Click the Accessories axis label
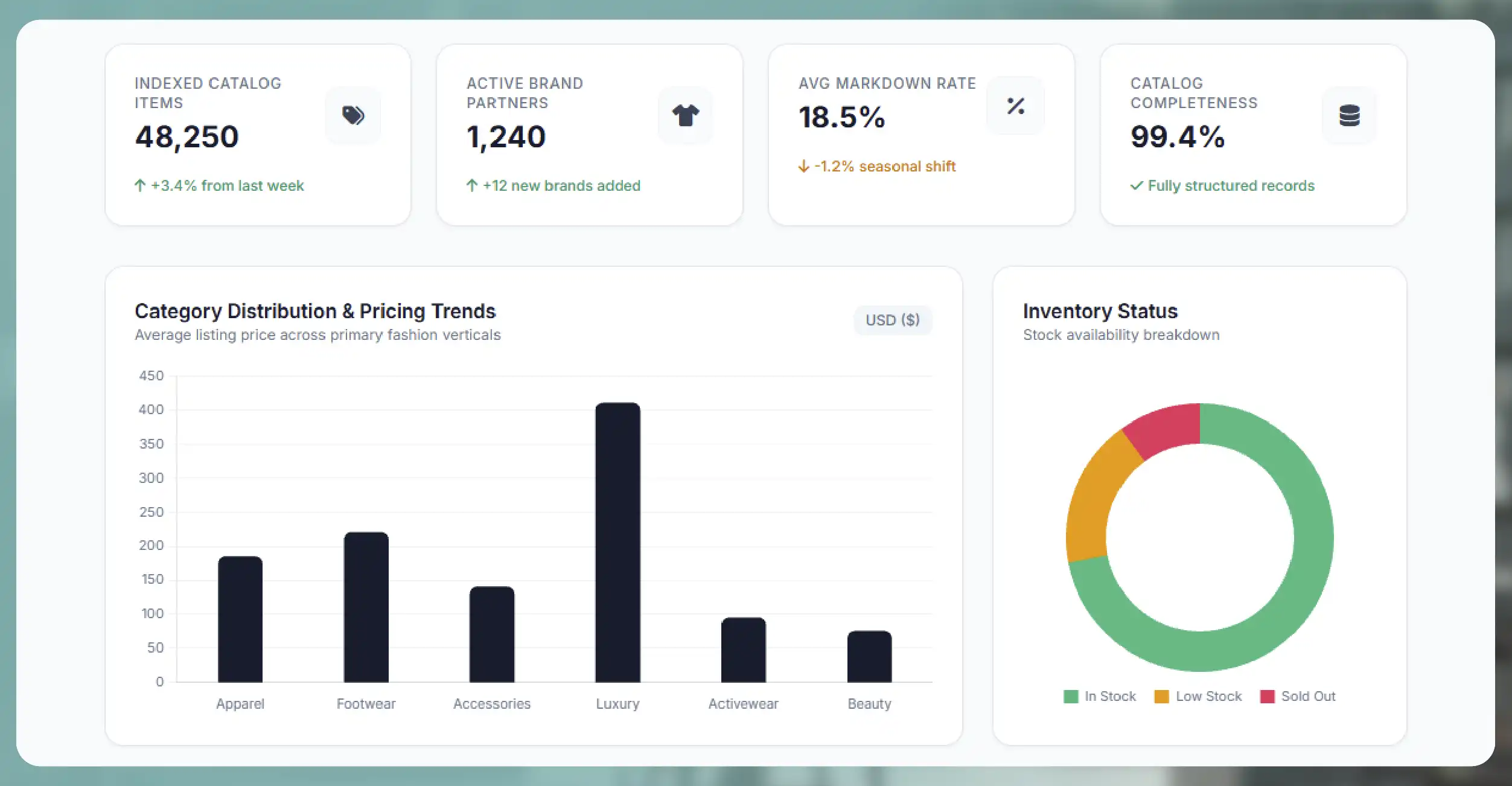 (492, 704)
